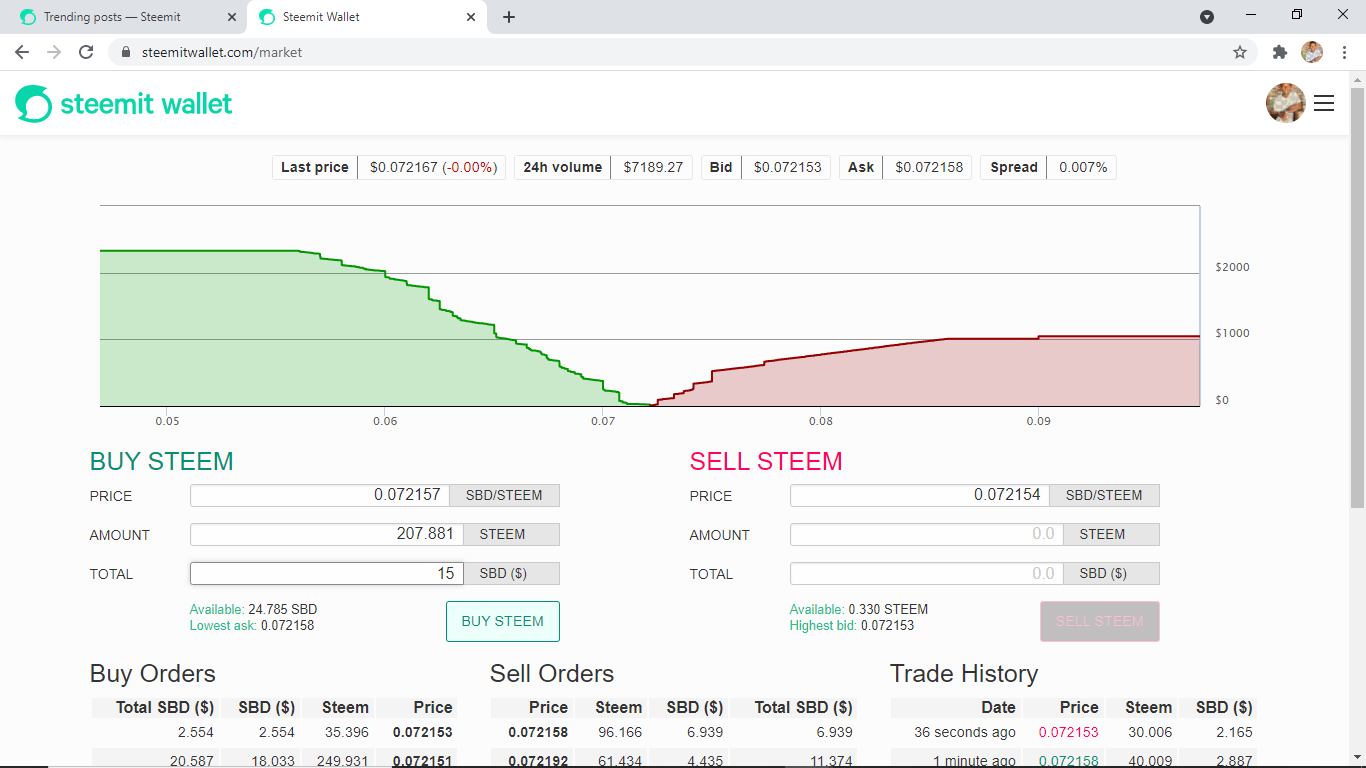Screen dimensions: 1366x768
Task: Click the SELL STEEM section heading
Action: 766,461
